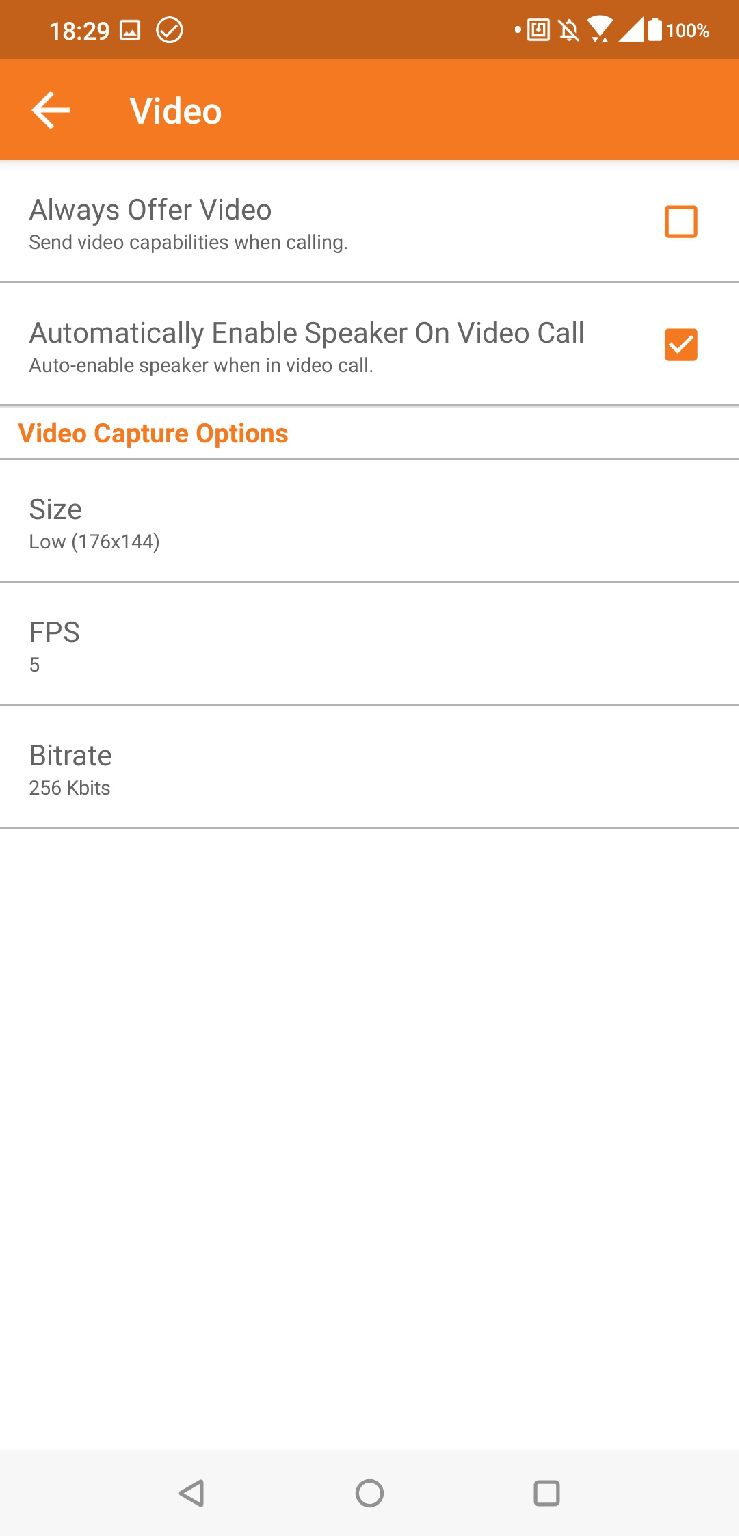Tap the 18:29 clock in status bar

click(x=79, y=31)
